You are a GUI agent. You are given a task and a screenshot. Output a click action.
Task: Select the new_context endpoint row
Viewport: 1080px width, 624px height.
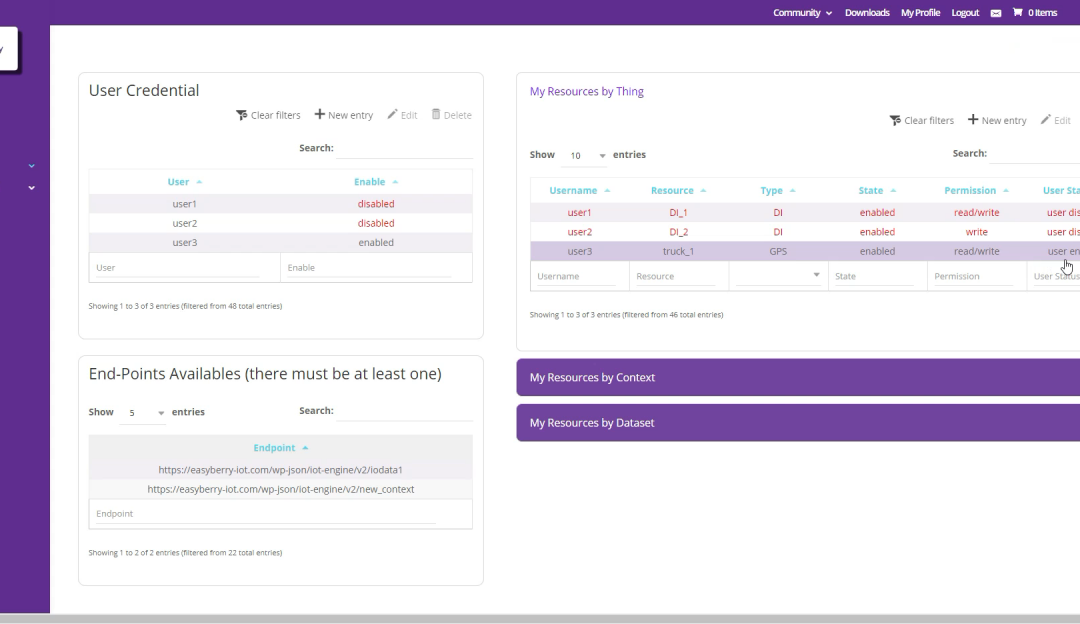(280, 489)
